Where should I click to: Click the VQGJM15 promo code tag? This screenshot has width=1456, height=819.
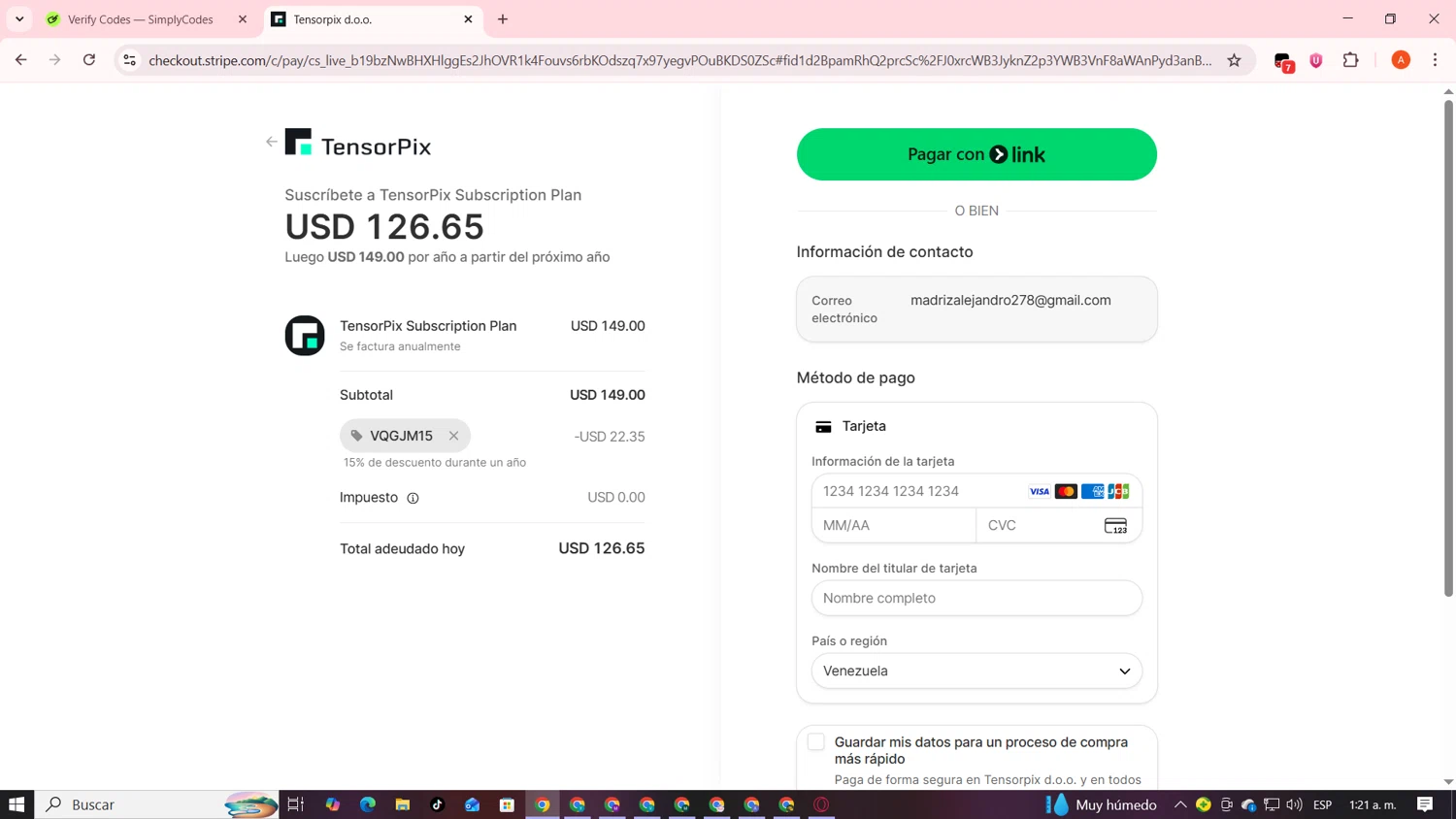[x=405, y=436]
